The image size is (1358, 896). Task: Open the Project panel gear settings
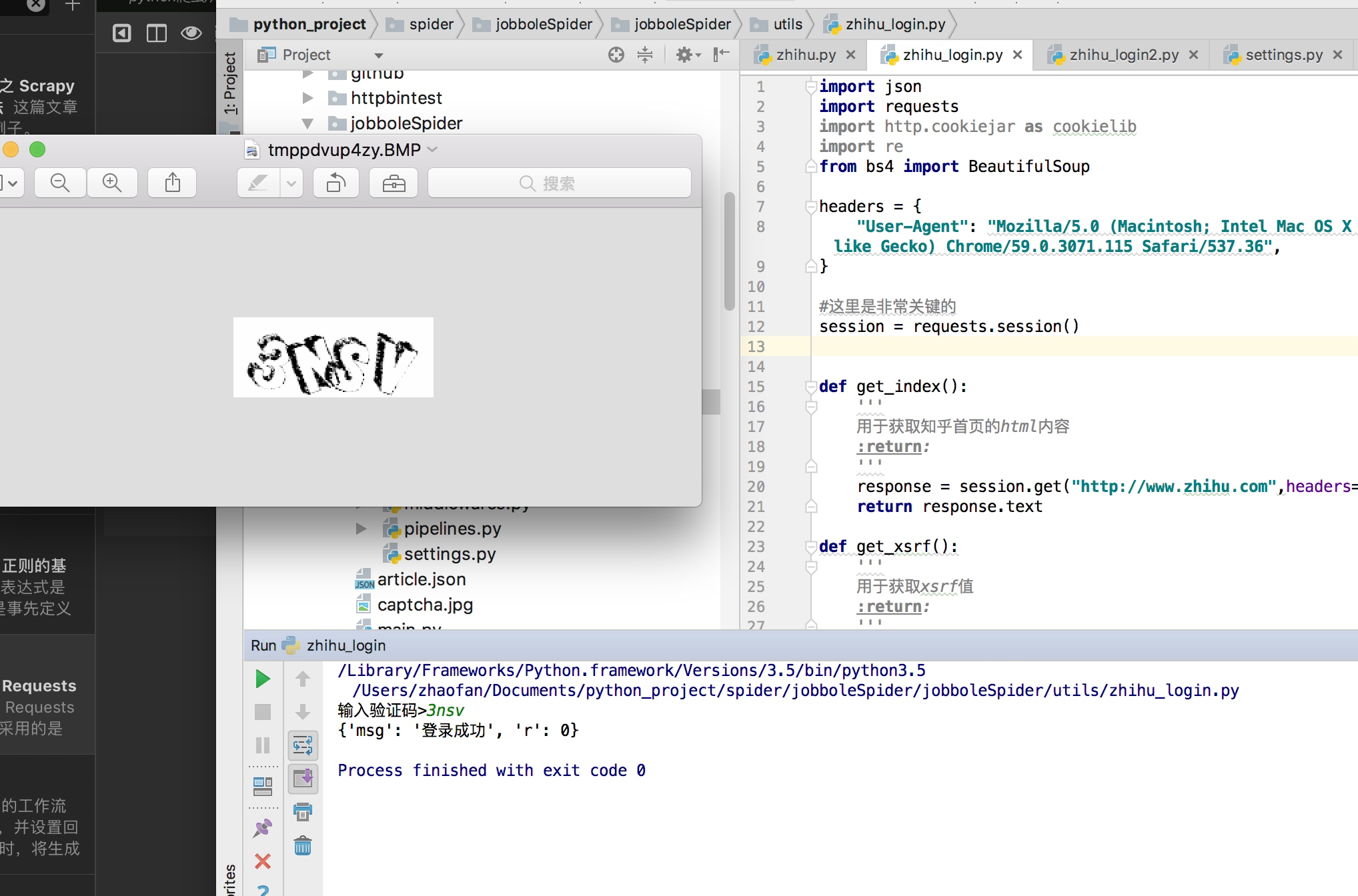pyautogui.click(x=686, y=55)
